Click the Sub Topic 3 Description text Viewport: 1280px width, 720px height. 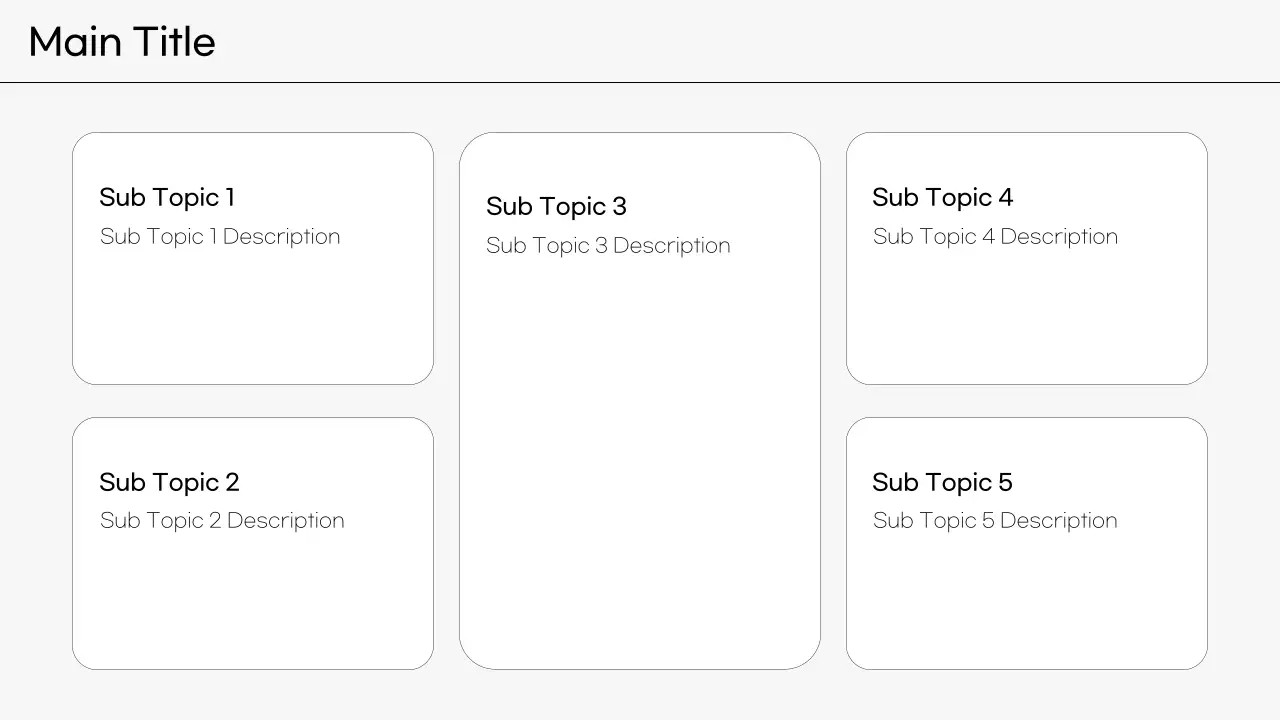click(608, 246)
